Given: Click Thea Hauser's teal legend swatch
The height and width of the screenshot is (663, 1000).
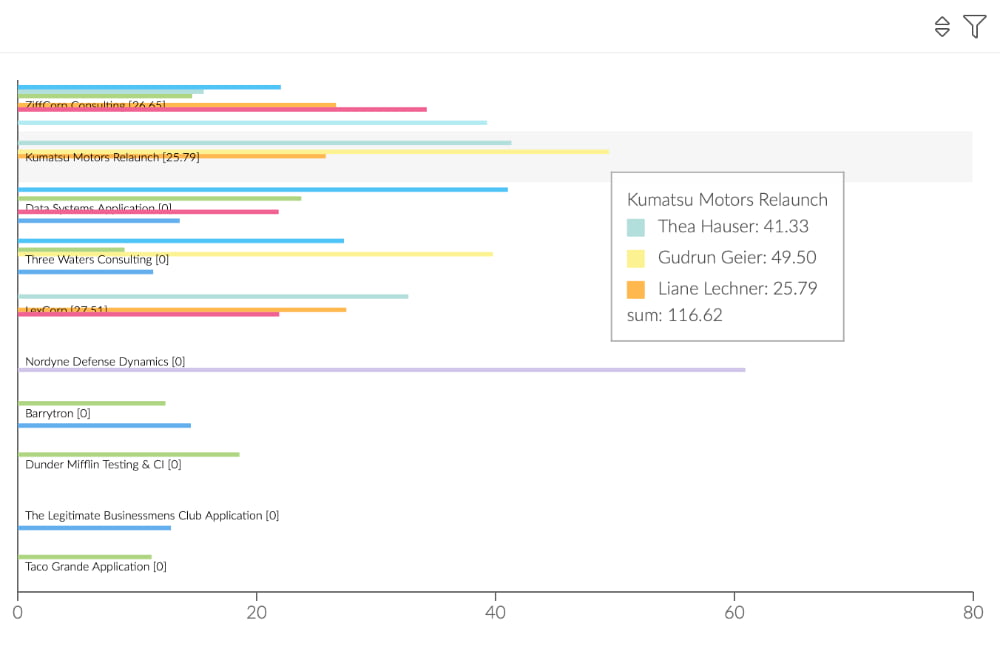Looking at the screenshot, I should (x=636, y=228).
